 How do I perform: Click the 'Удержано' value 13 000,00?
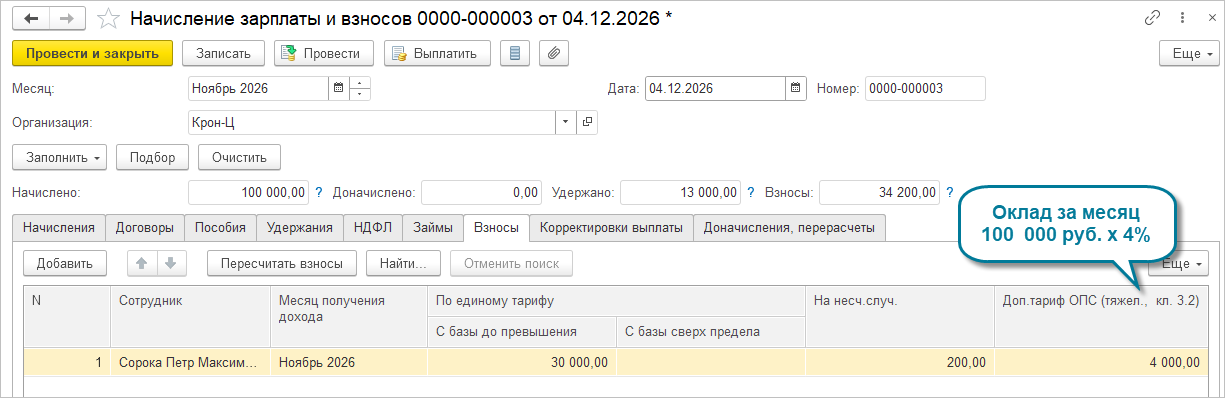point(680,192)
